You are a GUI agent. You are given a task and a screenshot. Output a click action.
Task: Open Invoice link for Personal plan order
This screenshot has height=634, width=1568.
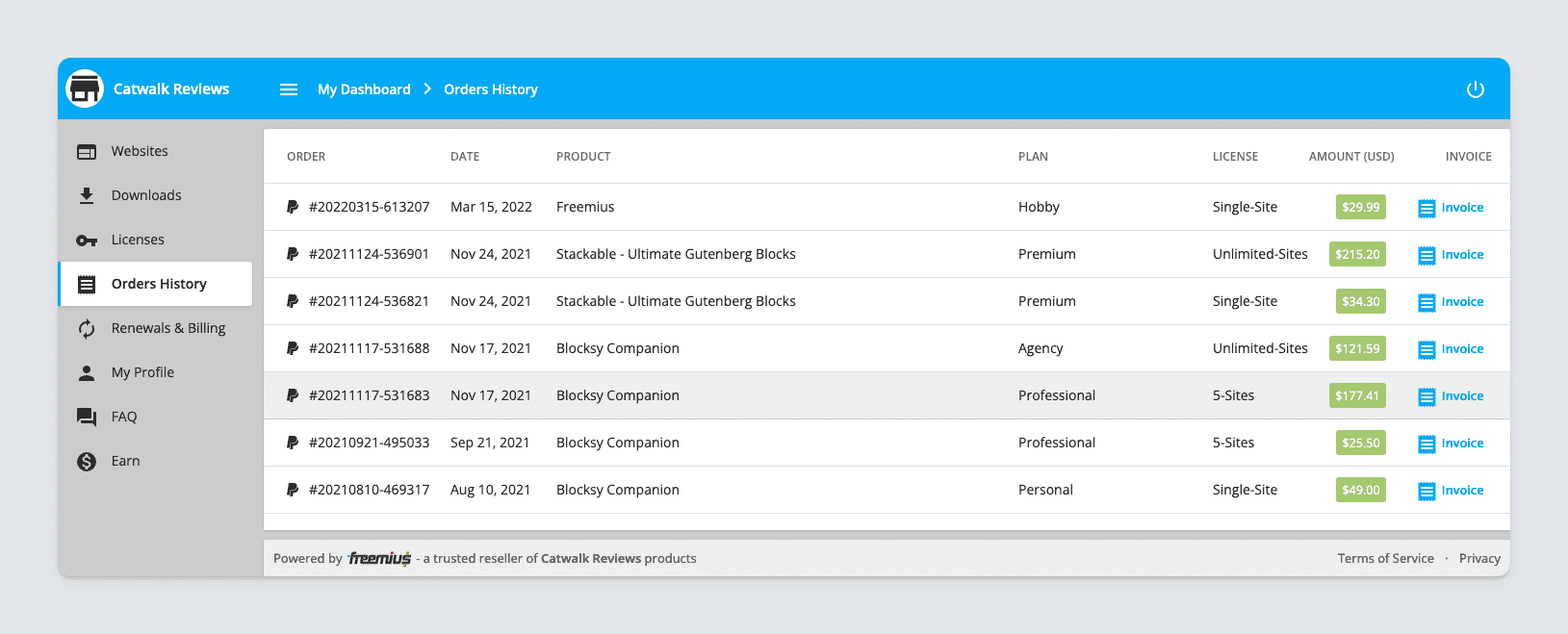coord(1462,491)
